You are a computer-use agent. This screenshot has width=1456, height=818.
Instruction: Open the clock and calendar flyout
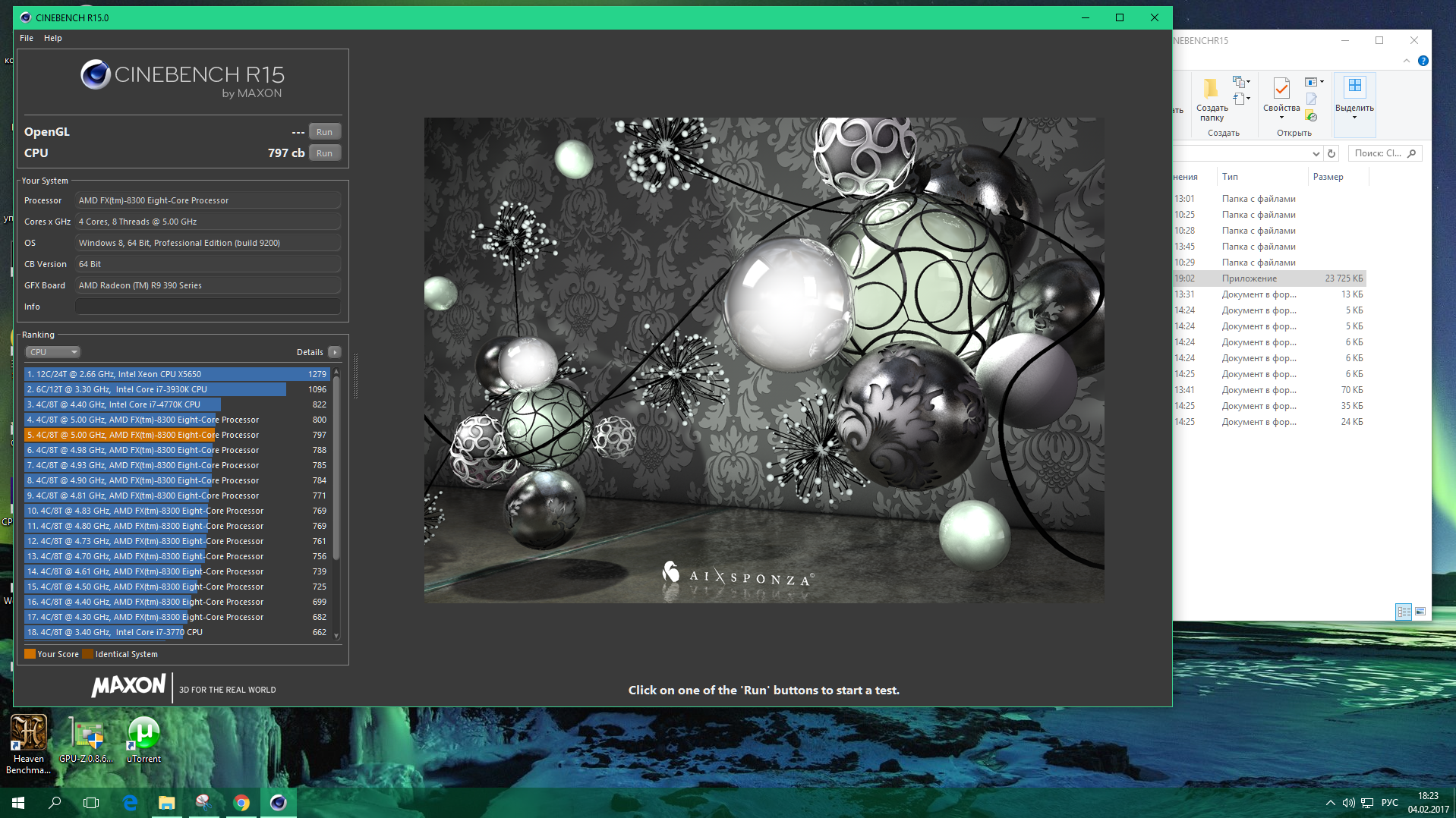[1429, 803]
